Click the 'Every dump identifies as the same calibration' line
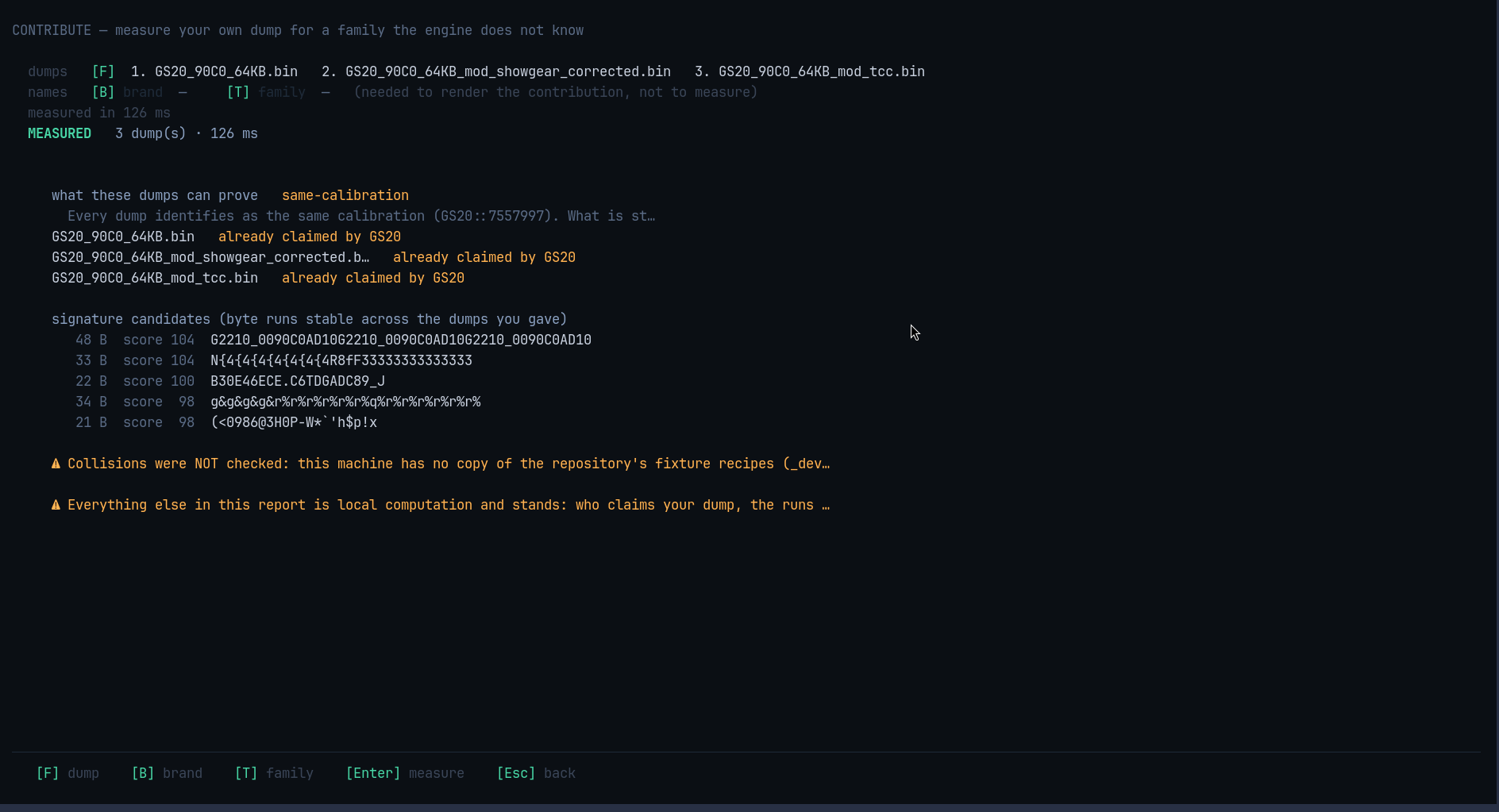 pos(361,216)
